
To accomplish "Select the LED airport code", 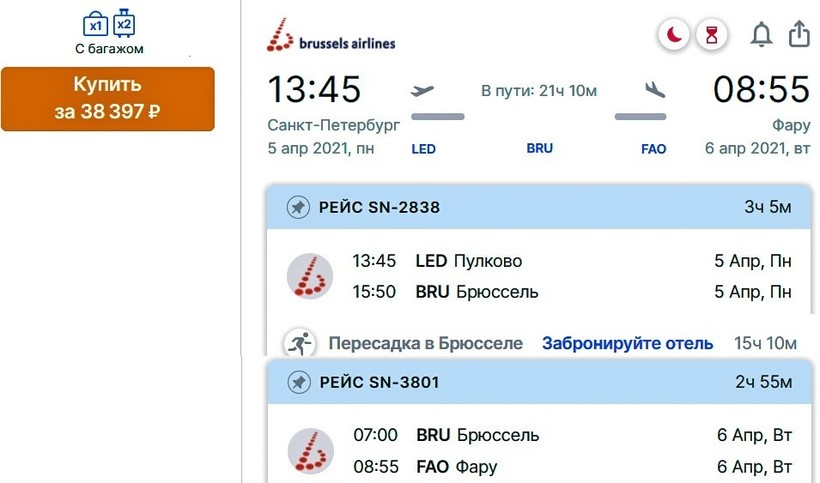I will pyautogui.click(x=423, y=149).
